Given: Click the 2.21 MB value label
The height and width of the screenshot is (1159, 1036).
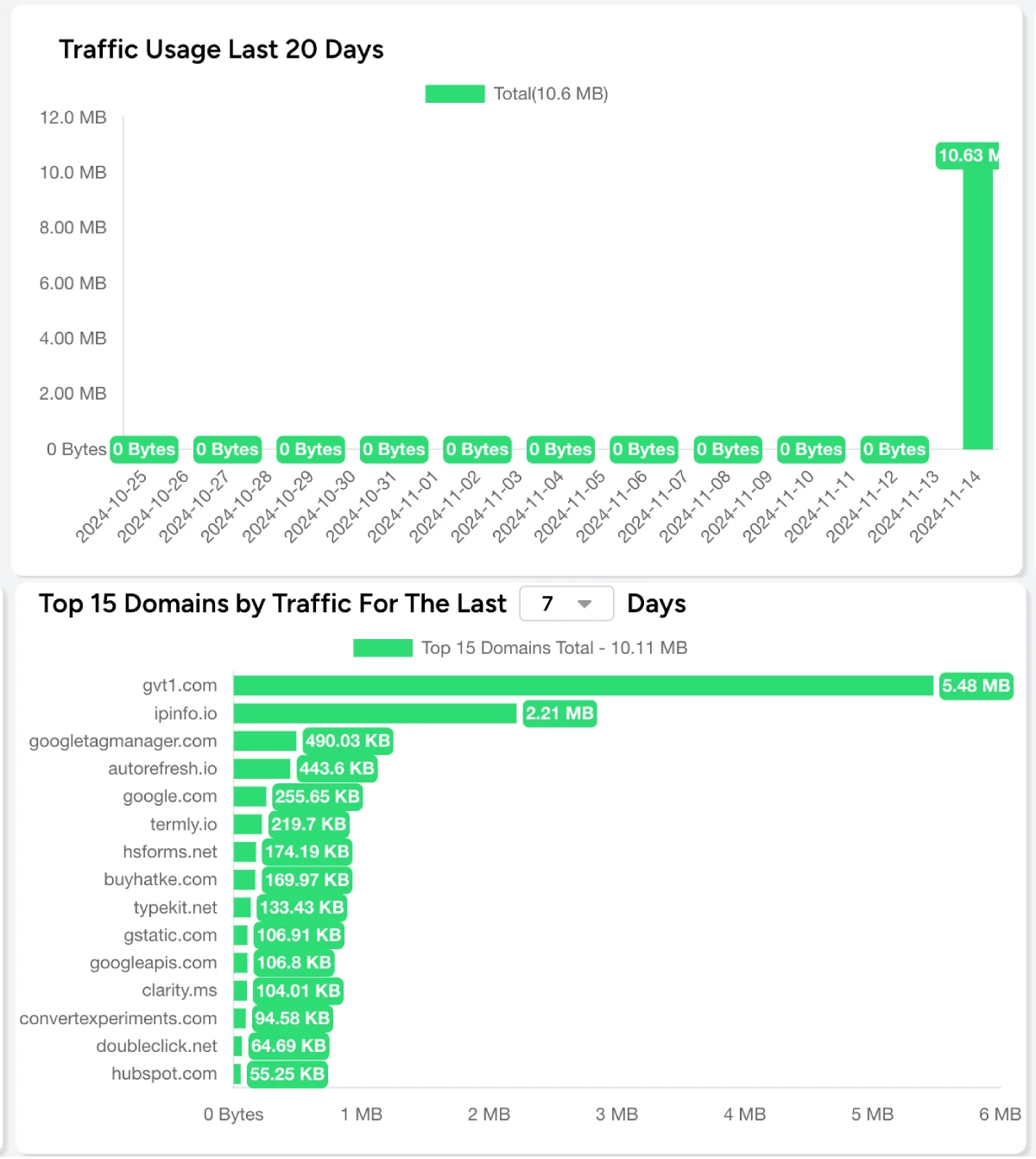Looking at the screenshot, I should (559, 713).
